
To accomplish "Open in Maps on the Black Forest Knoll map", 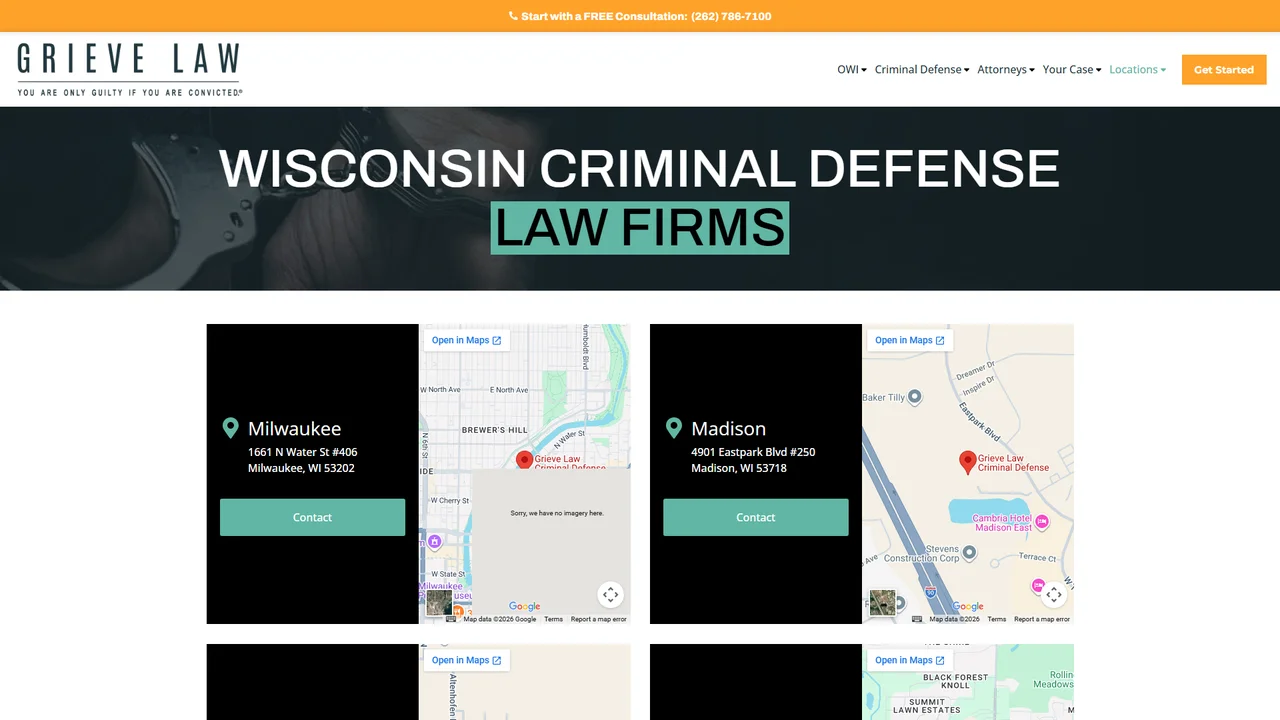I will point(910,660).
